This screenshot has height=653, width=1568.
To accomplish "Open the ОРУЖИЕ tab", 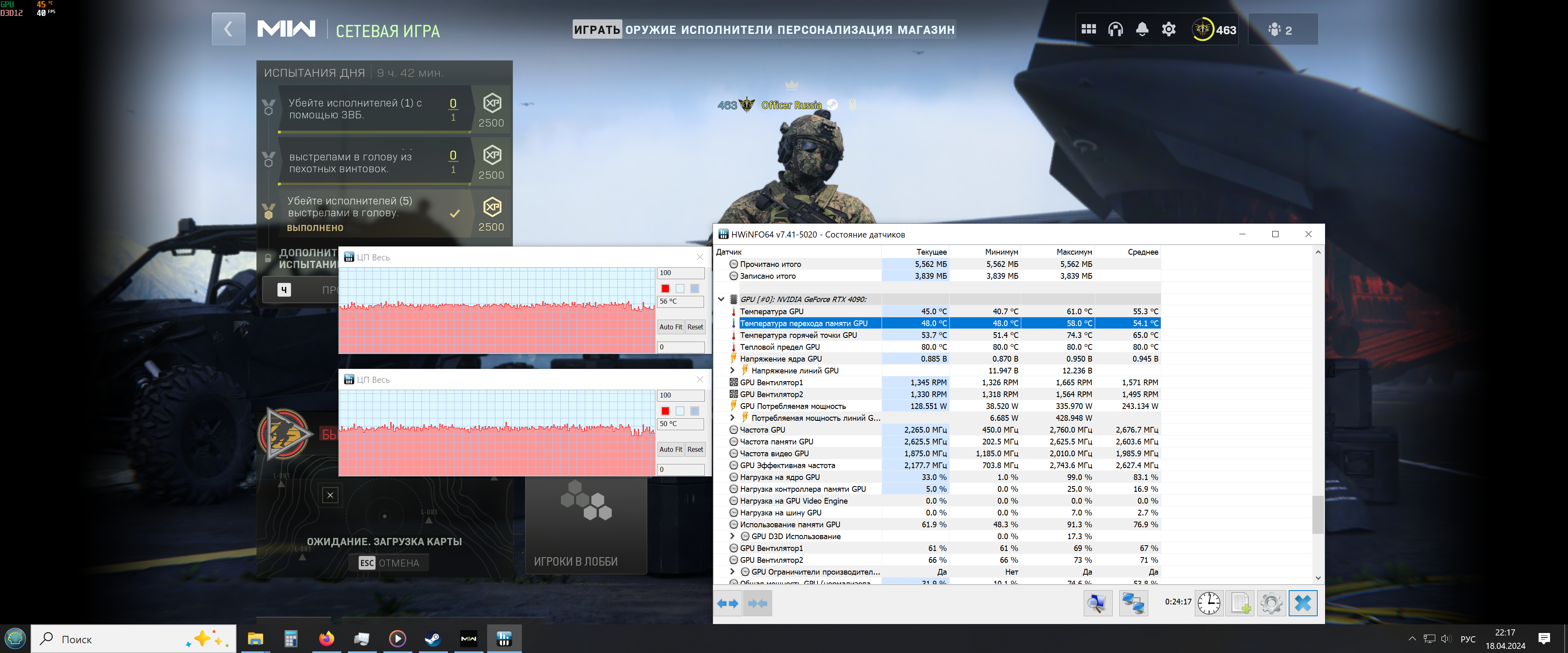I will click(650, 30).
